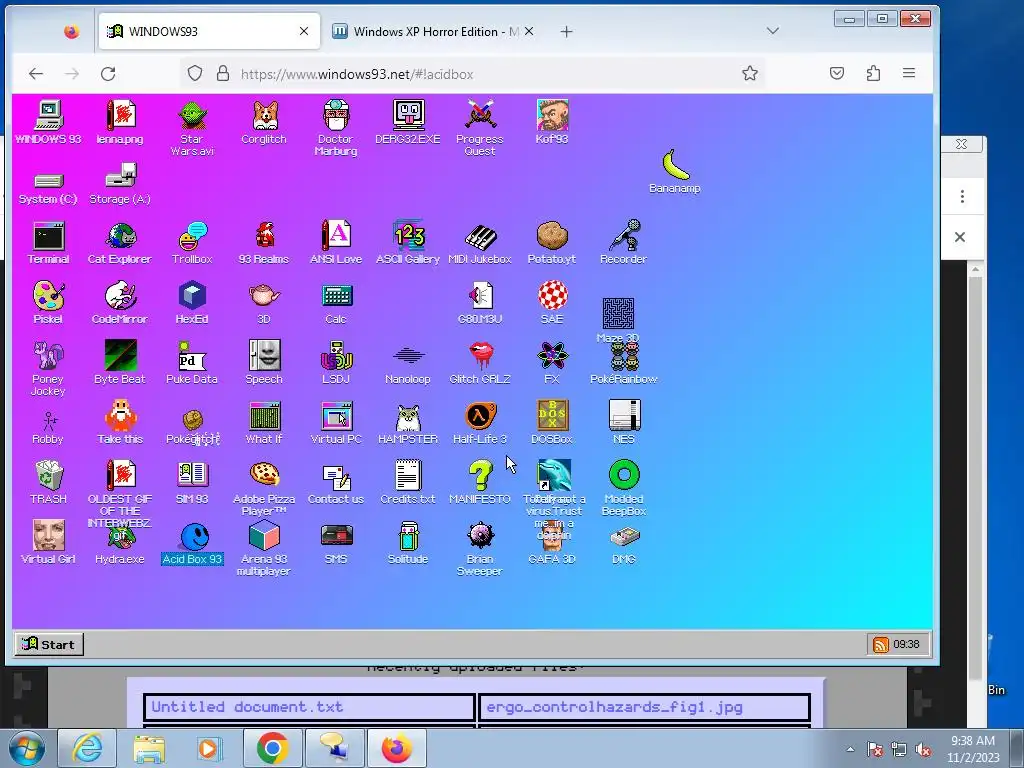Open the Maze 3D icon
This screenshot has height=768, width=1024.
(x=618, y=314)
